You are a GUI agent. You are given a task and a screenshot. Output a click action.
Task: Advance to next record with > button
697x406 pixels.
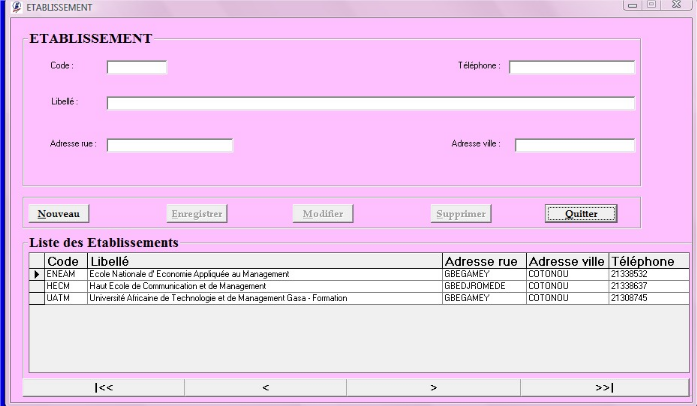tap(432, 387)
